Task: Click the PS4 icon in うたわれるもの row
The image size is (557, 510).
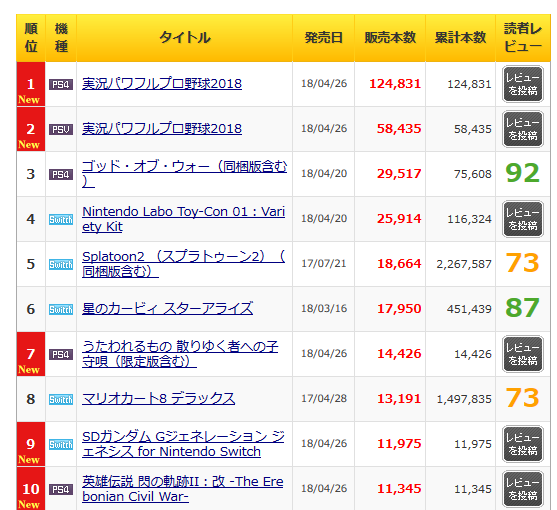Action: coord(61,354)
